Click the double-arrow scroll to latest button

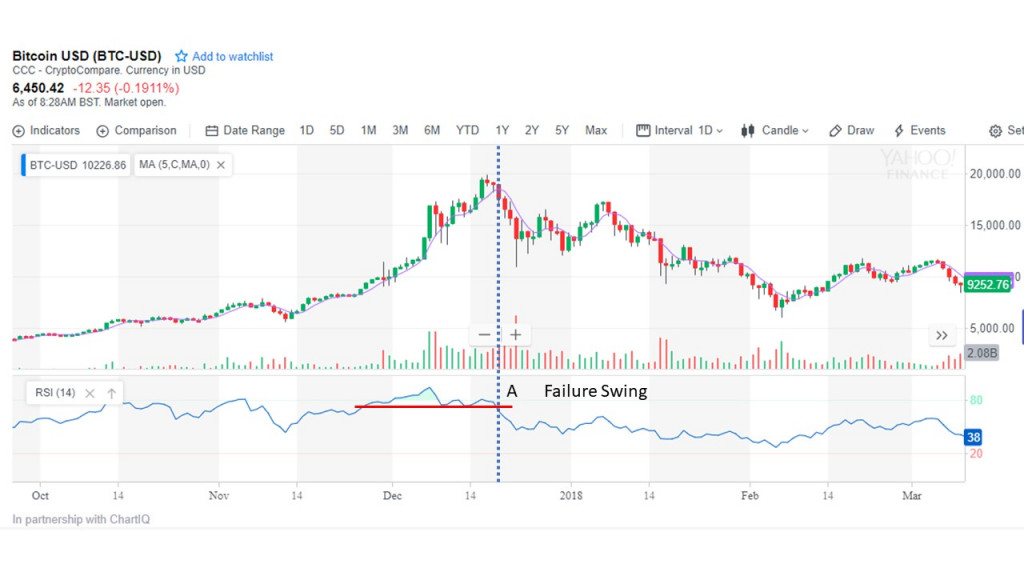click(x=942, y=336)
